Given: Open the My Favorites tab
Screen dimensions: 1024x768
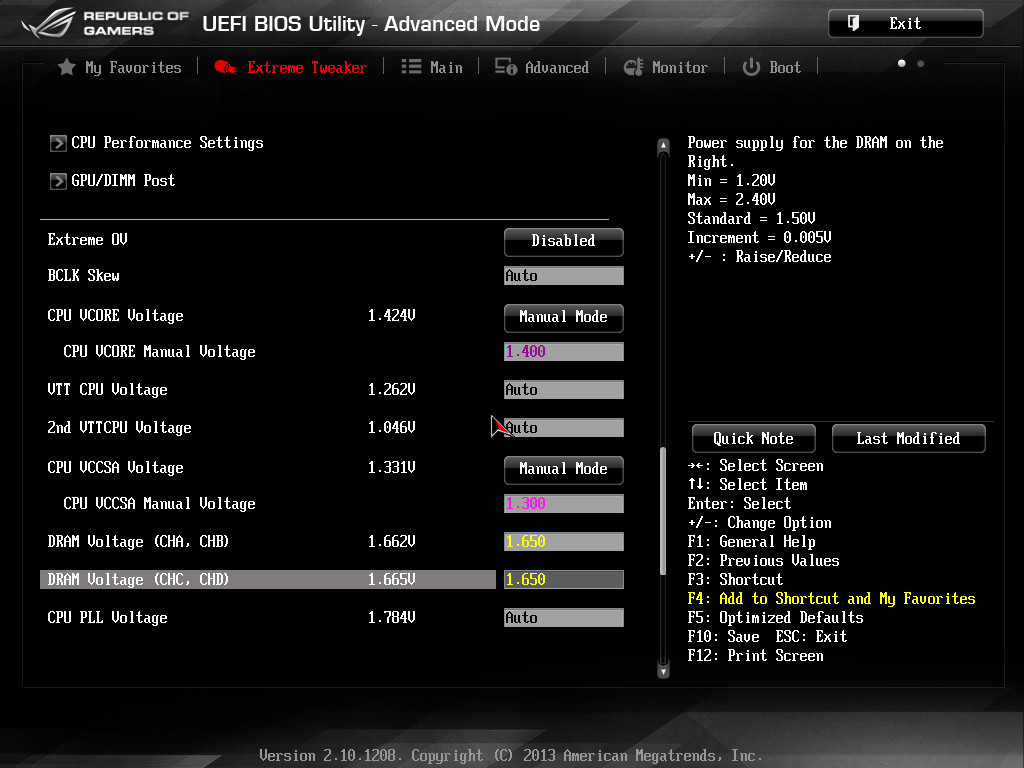Looking at the screenshot, I should [120, 67].
